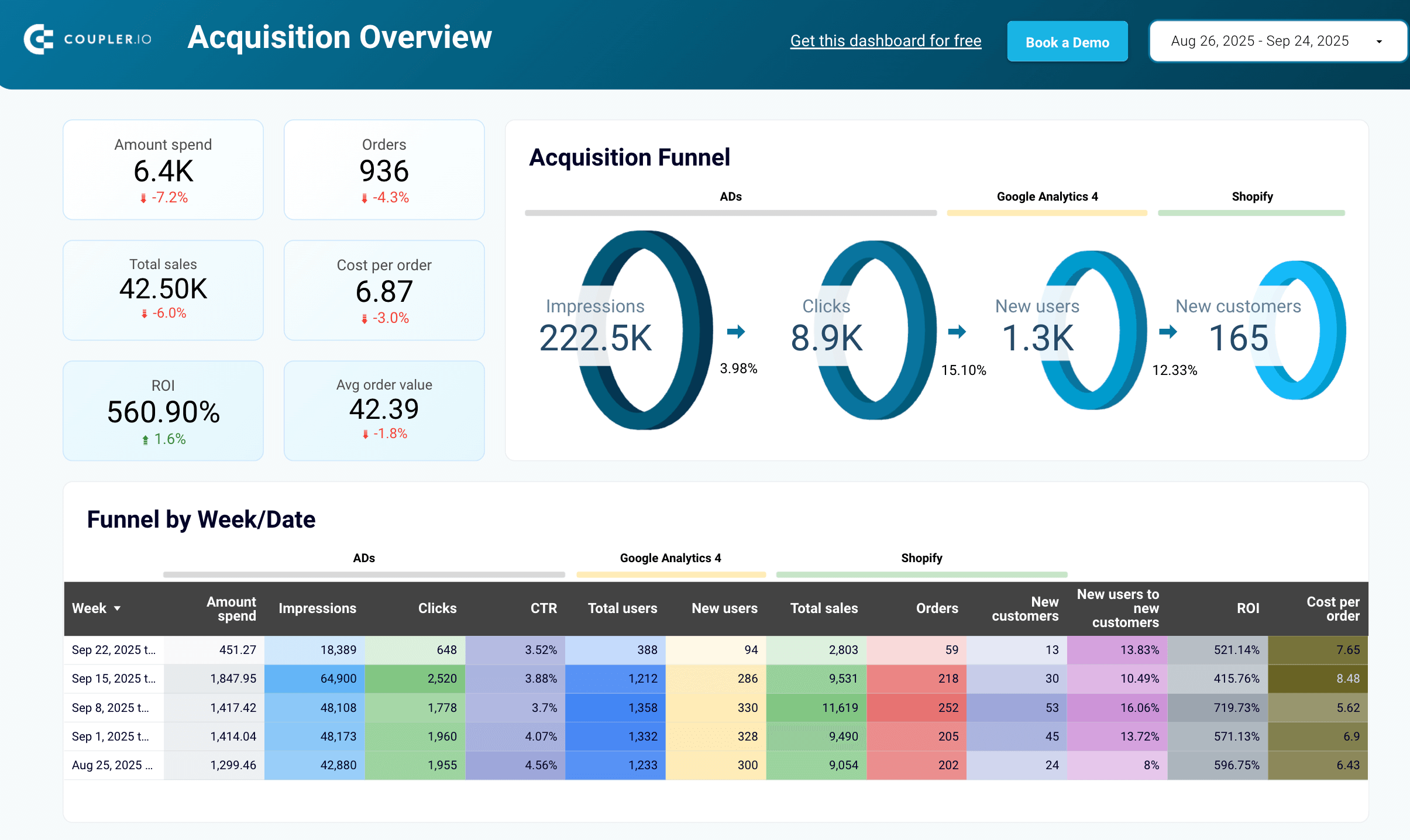This screenshot has width=1410, height=840.
Task: Sort by Cost per order header
Action: coord(1332,608)
